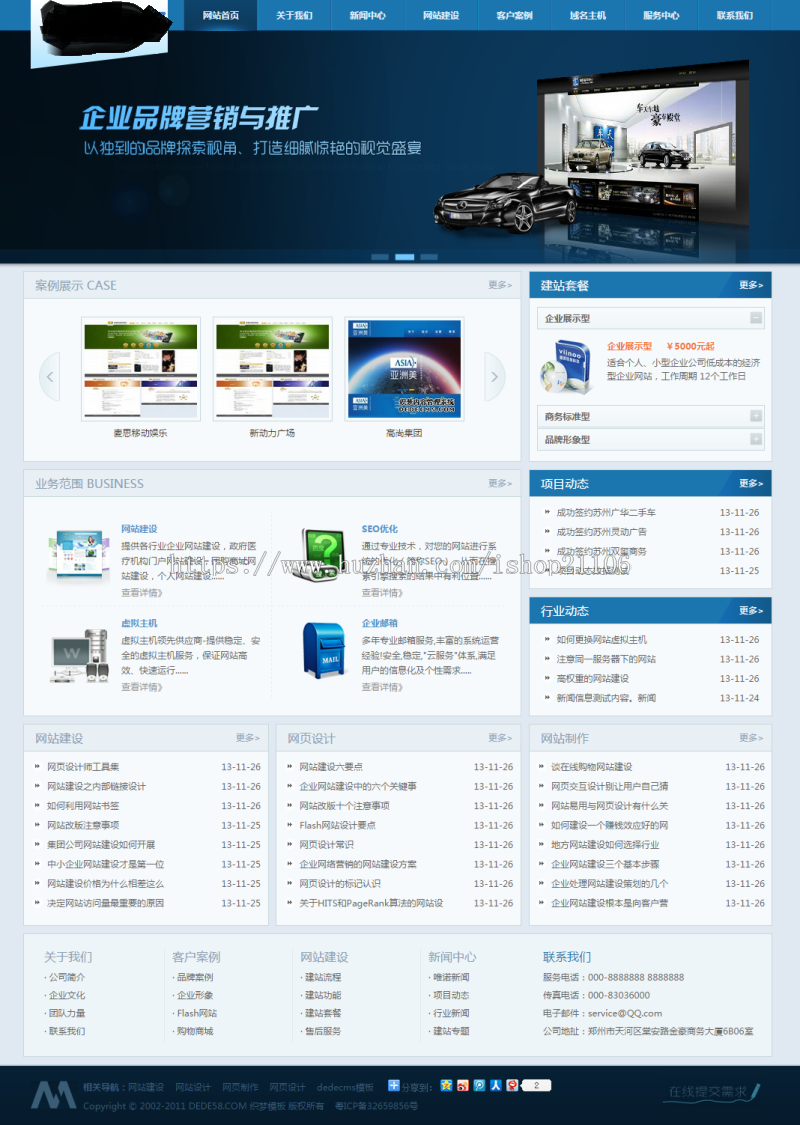Click footer link 购物商城
This screenshot has width=800, height=1125.
click(195, 1031)
